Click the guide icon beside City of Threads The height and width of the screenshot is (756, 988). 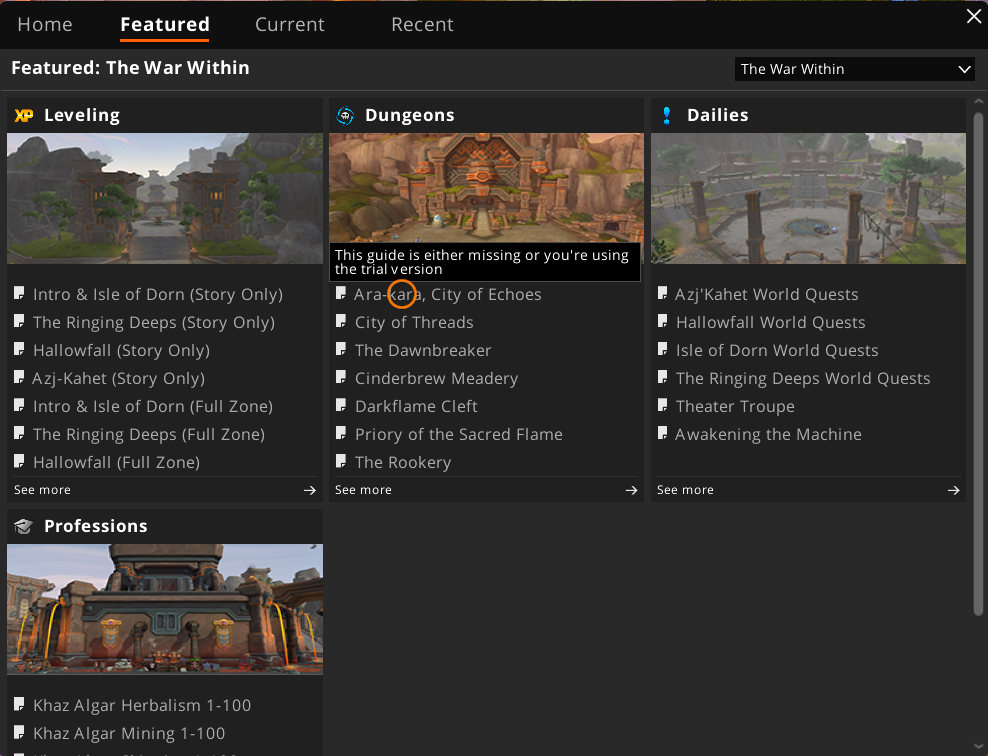(341, 322)
